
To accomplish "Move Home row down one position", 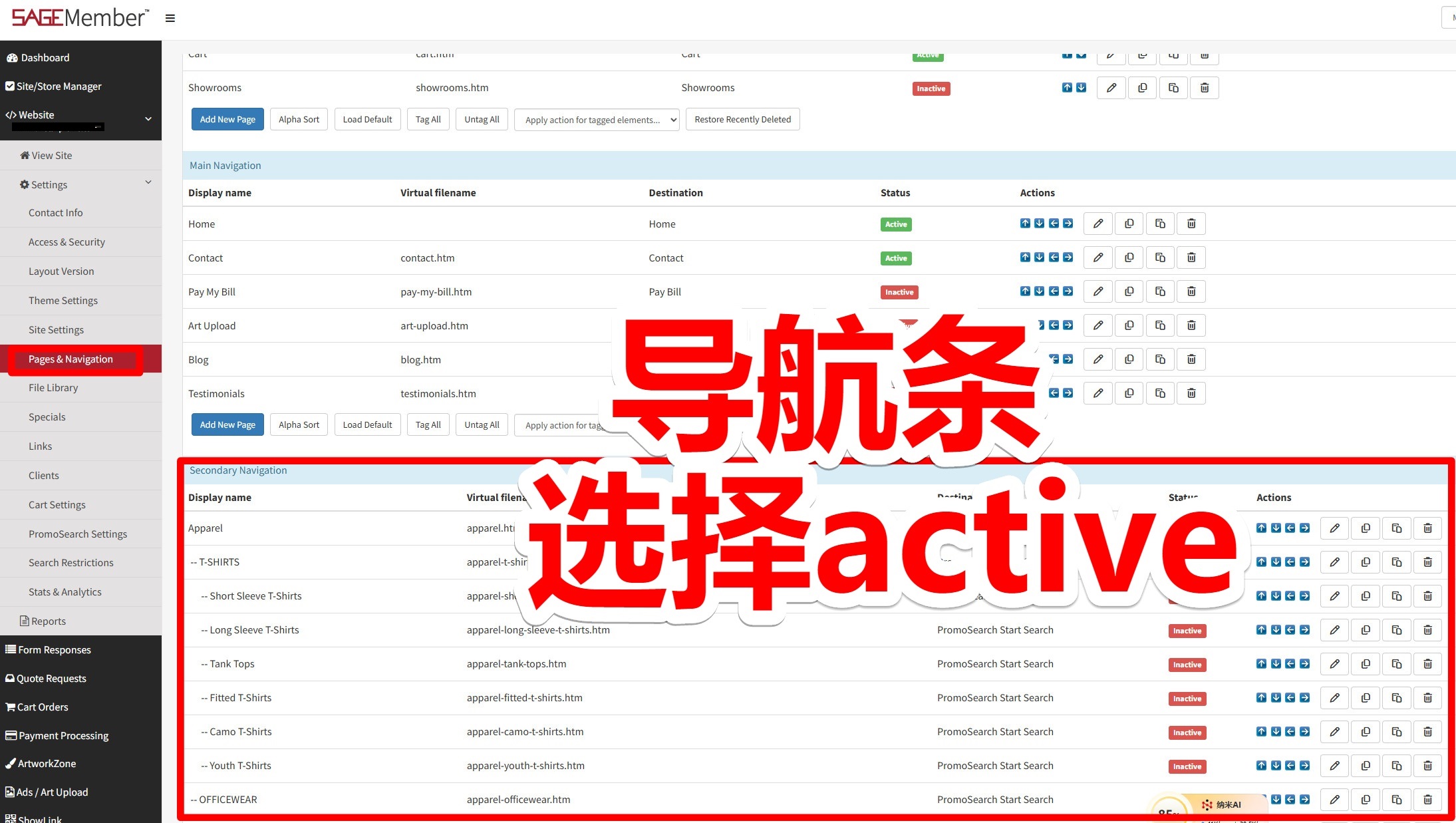I will [1039, 224].
